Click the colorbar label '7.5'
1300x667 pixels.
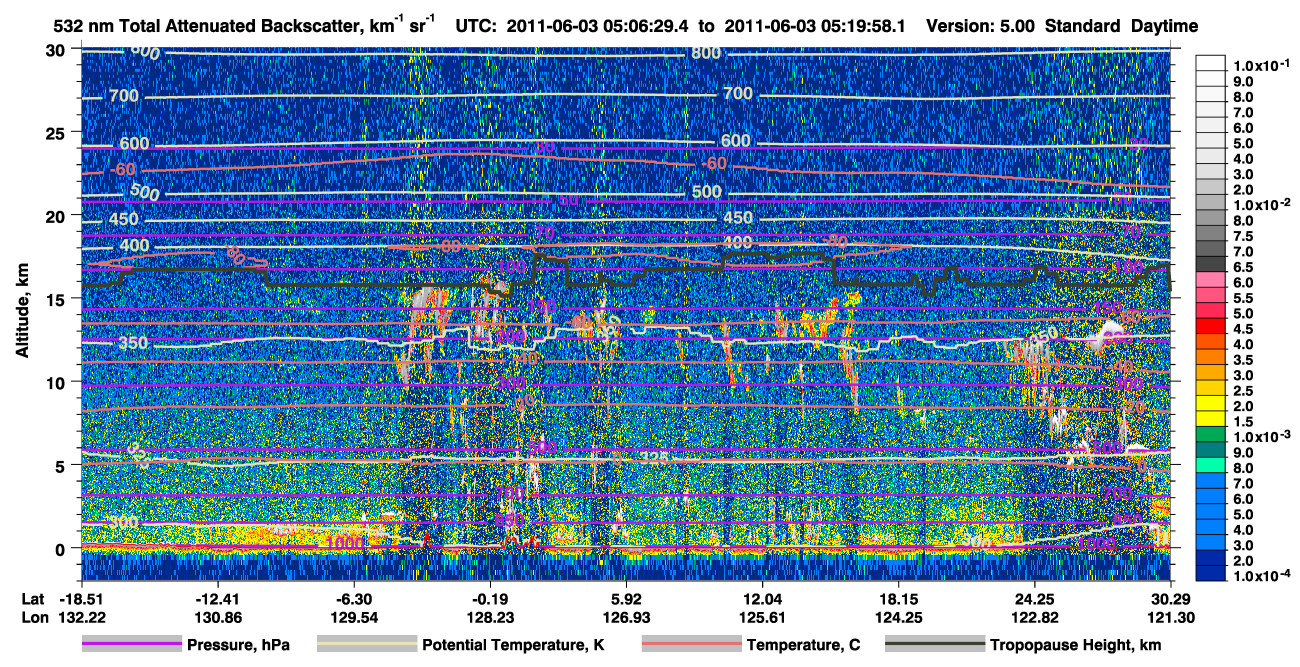[1243, 236]
